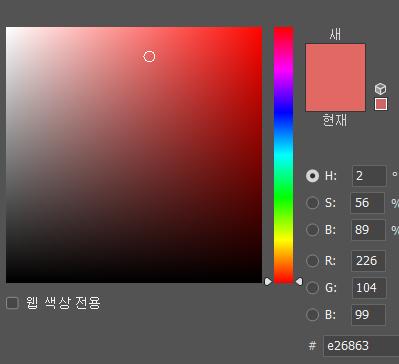The image size is (399, 364).
Task: Click the S value field showing 56
Action: [x=368, y=203]
